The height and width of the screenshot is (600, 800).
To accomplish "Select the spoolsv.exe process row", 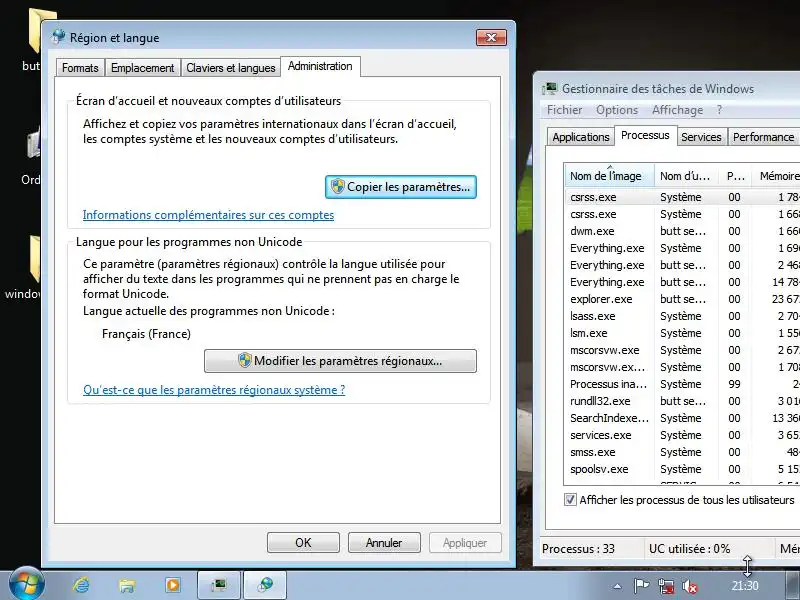I will coord(682,469).
